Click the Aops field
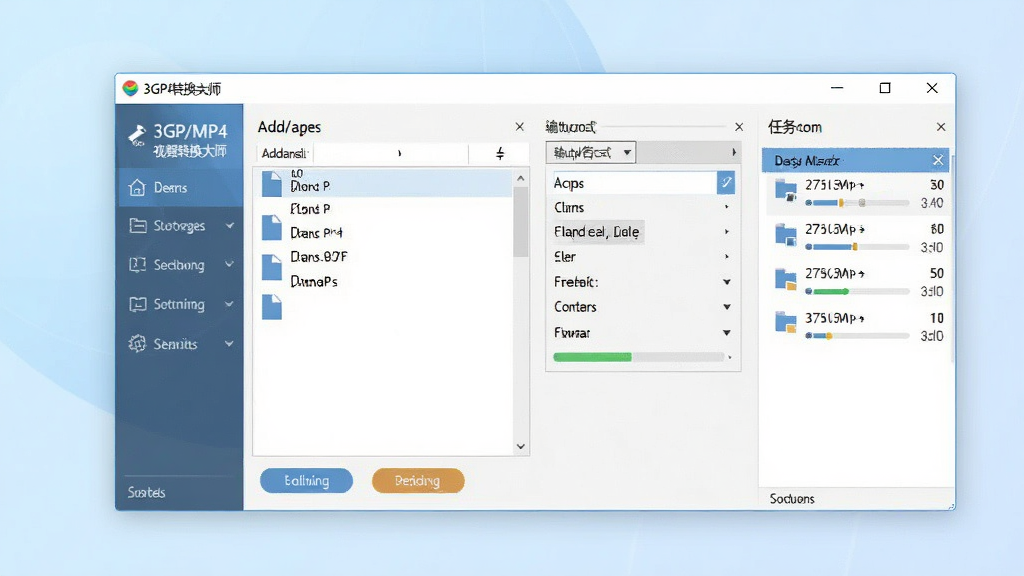1024x576 pixels. point(634,183)
